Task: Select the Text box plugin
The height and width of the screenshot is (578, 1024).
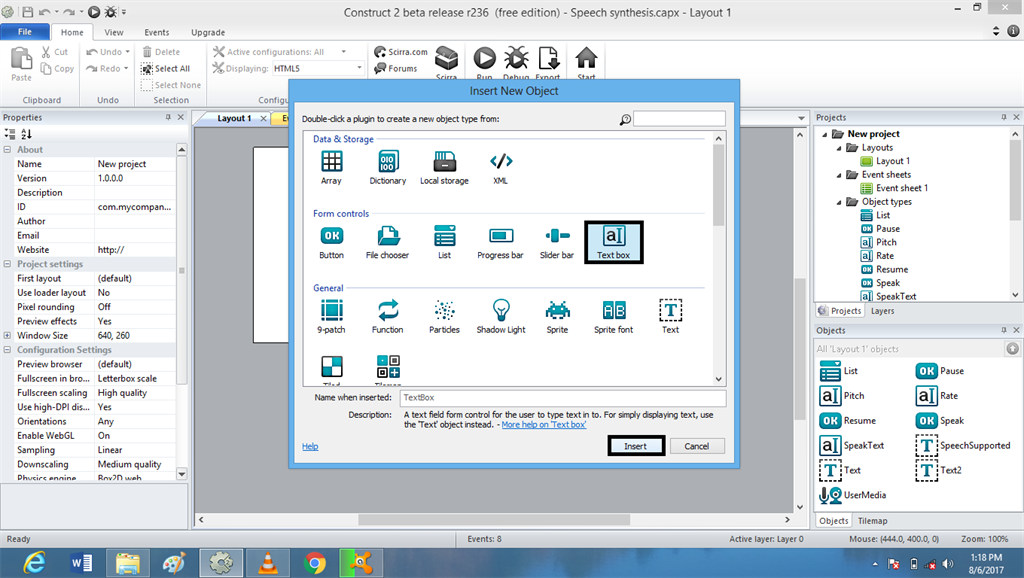Action: (613, 242)
